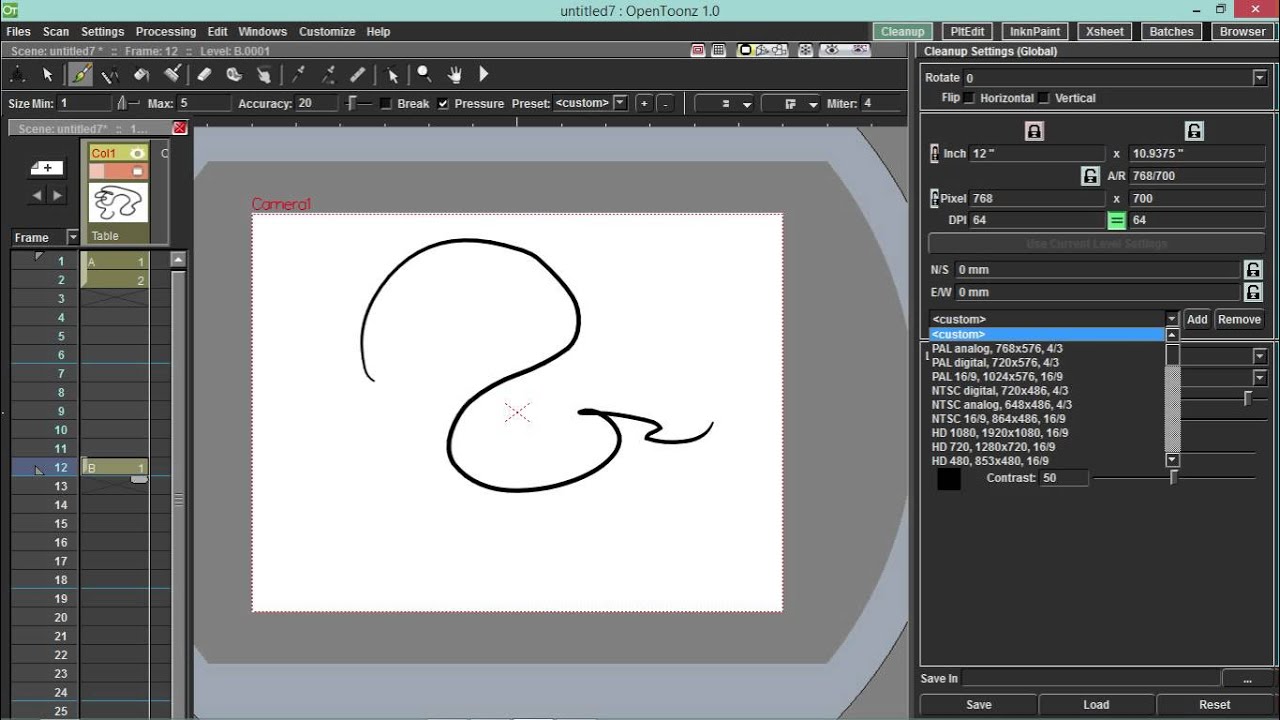
Task: Select the Control Point Editor tool
Action: [x=392, y=74]
